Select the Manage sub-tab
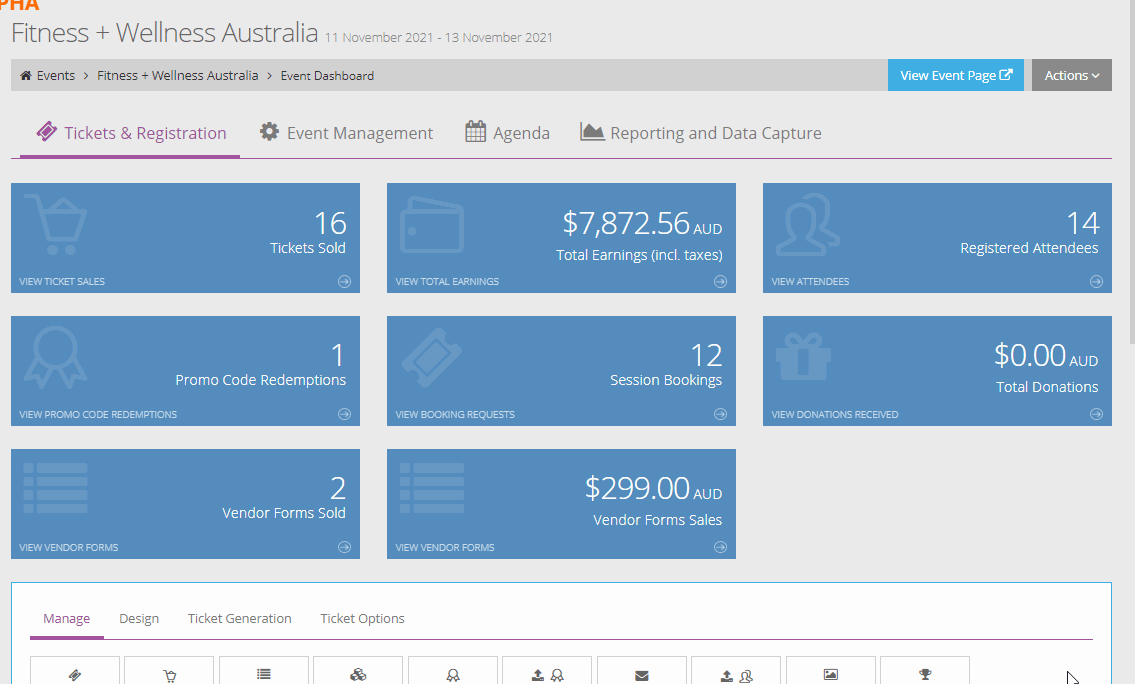 pyautogui.click(x=67, y=619)
